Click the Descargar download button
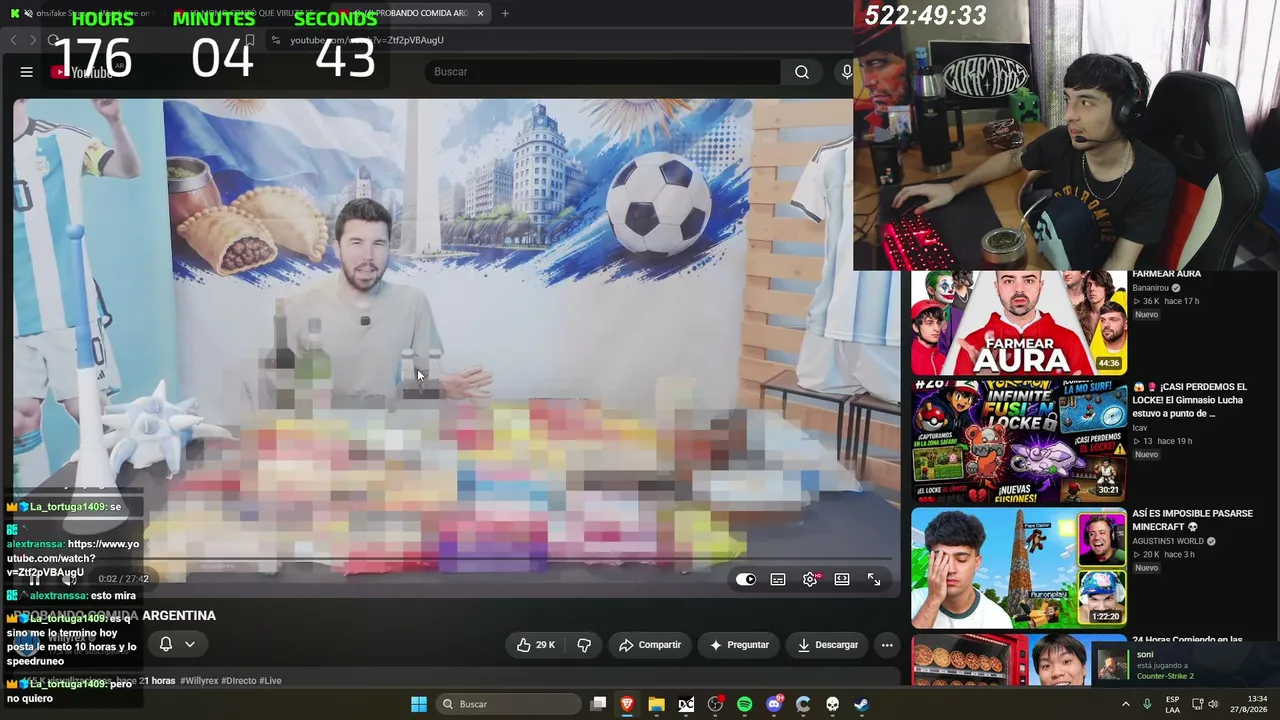Image resolution: width=1280 pixels, height=720 pixels. tap(828, 645)
